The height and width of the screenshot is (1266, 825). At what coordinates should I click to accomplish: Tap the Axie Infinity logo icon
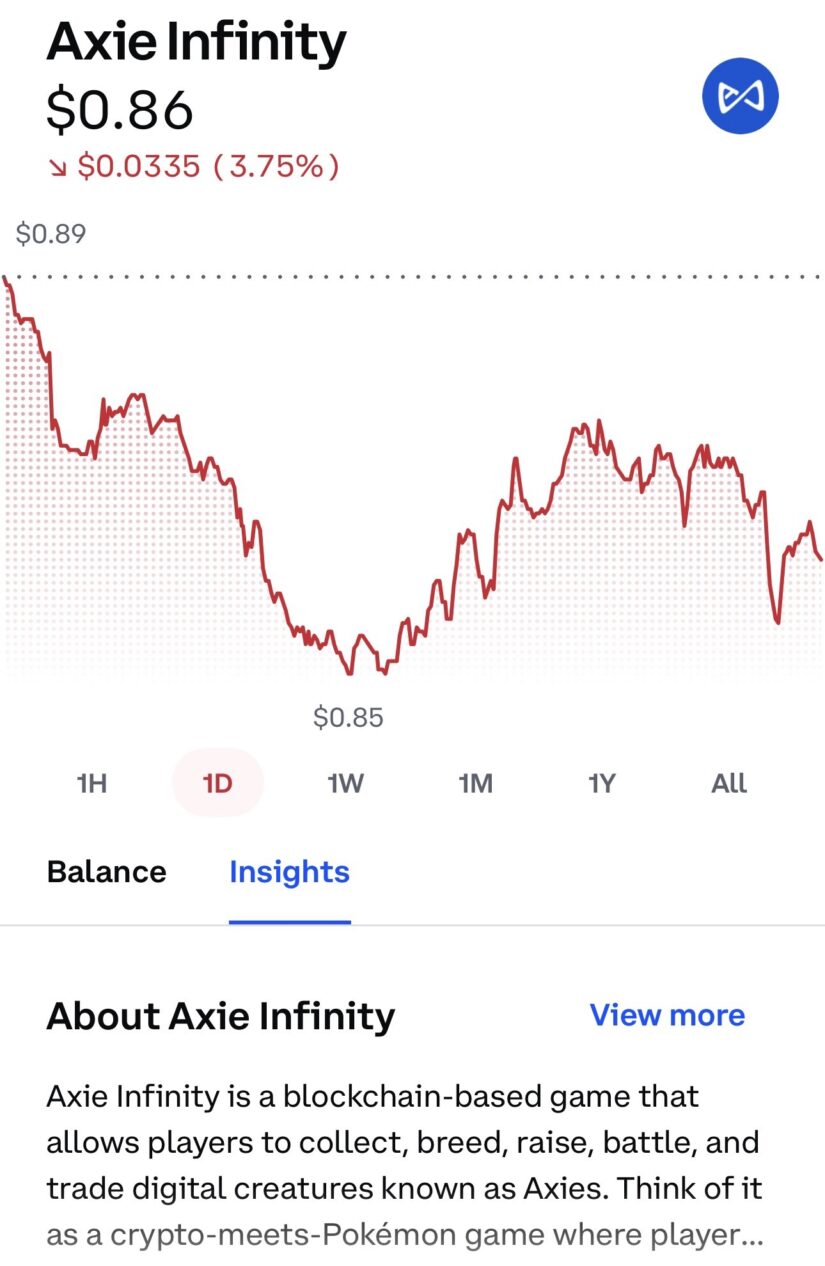[x=740, y=97]
